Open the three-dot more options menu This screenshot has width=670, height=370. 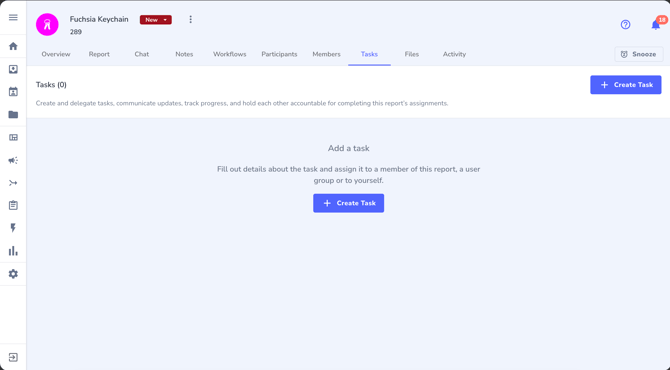pos(191,20)
